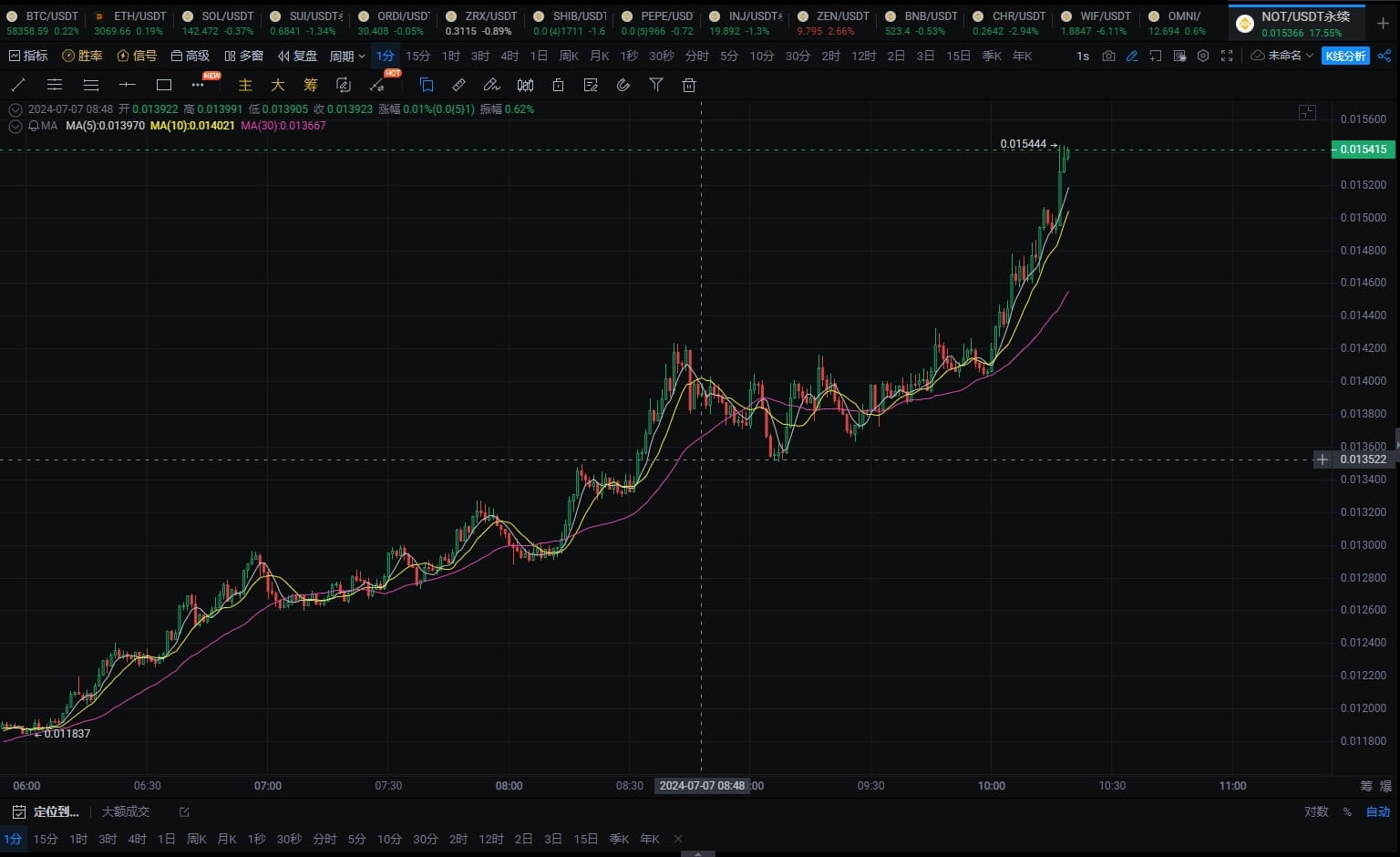The image size is (1400, 857).
Task: Close the bottom timeframe bar
Action: (x=677, y=839)
